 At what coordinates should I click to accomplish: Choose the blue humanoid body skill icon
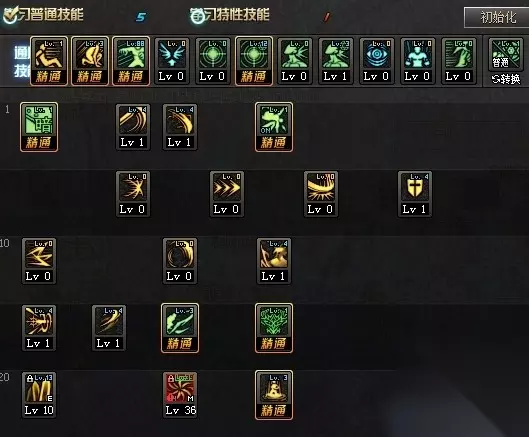point(418,61)
